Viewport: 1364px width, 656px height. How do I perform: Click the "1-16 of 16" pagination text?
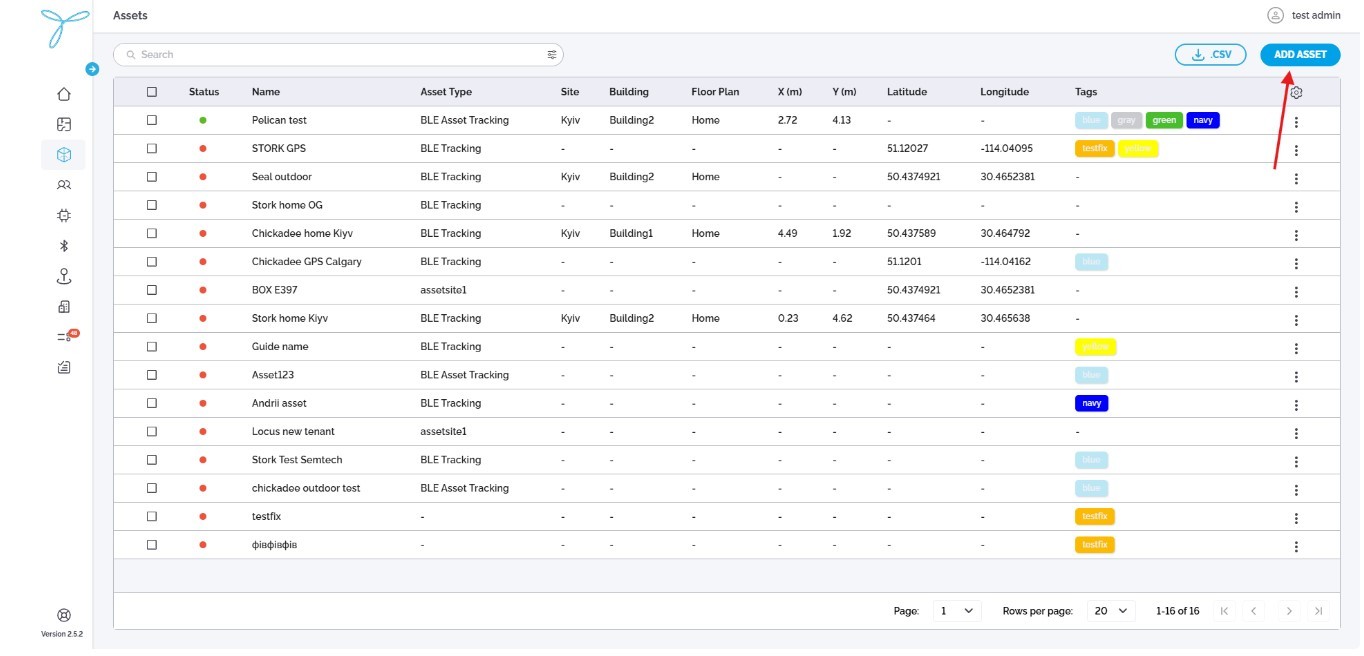click(1177, 611)
